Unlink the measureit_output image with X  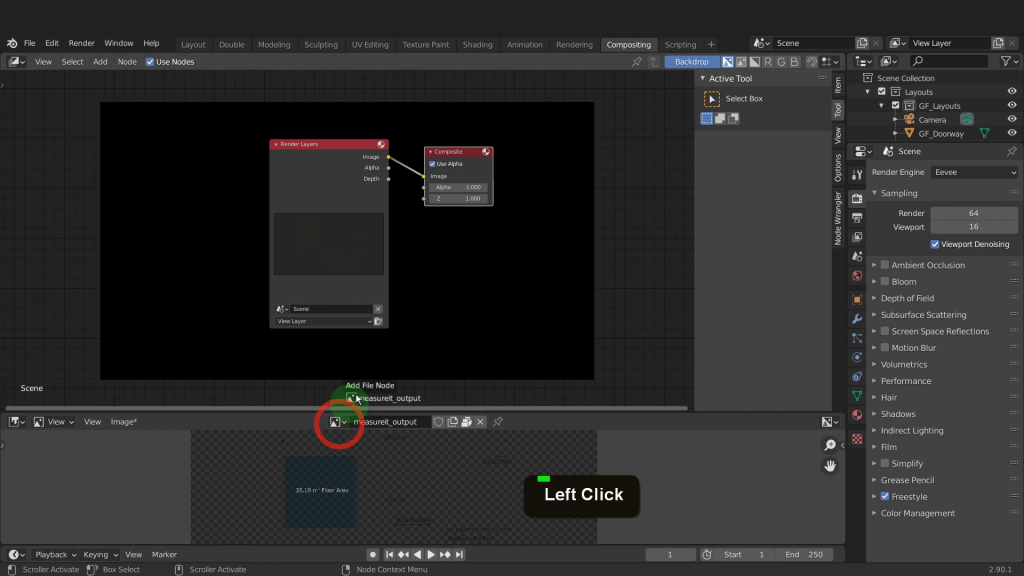[481, 422]
